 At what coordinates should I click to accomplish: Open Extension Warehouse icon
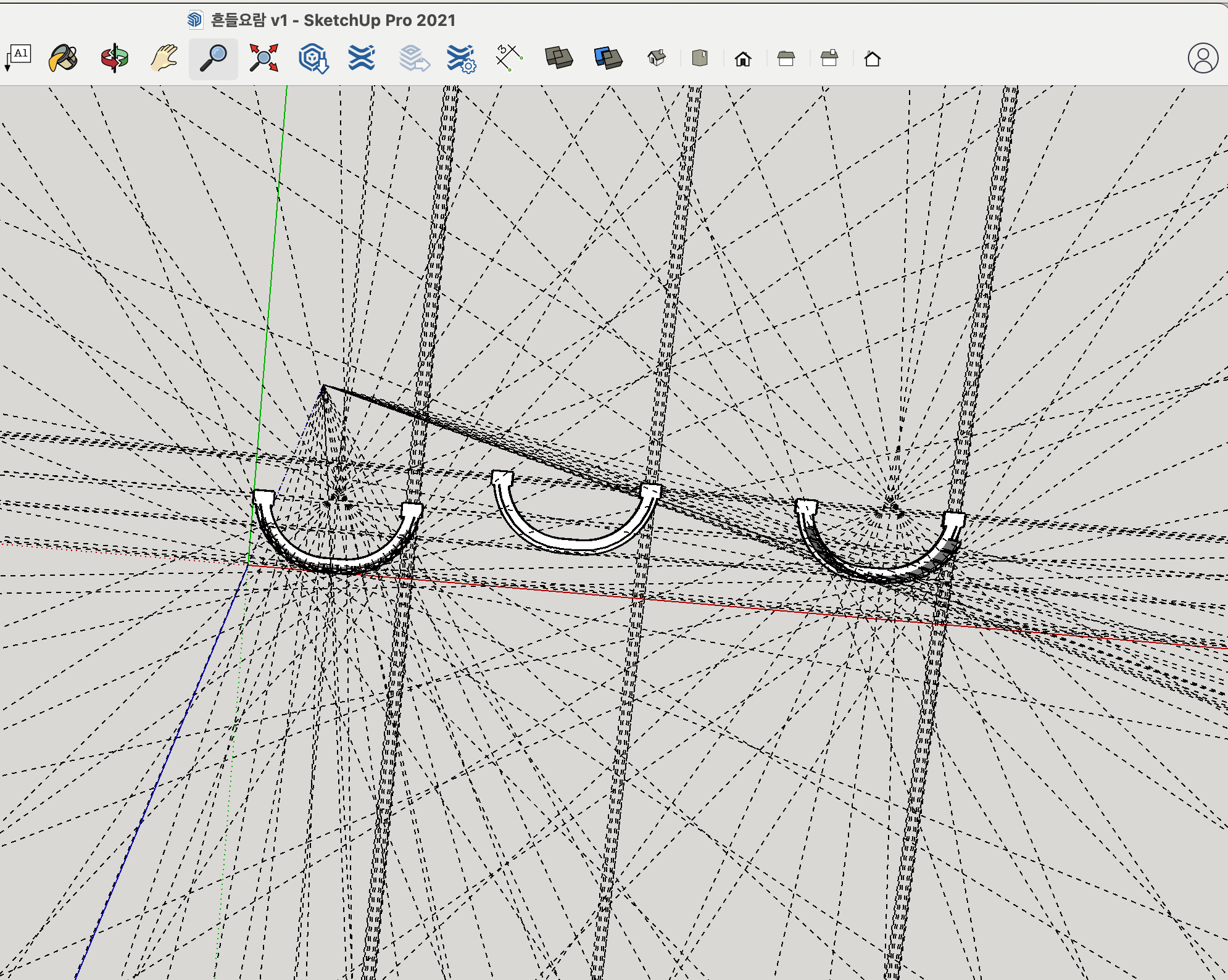(x=362, y=59)
